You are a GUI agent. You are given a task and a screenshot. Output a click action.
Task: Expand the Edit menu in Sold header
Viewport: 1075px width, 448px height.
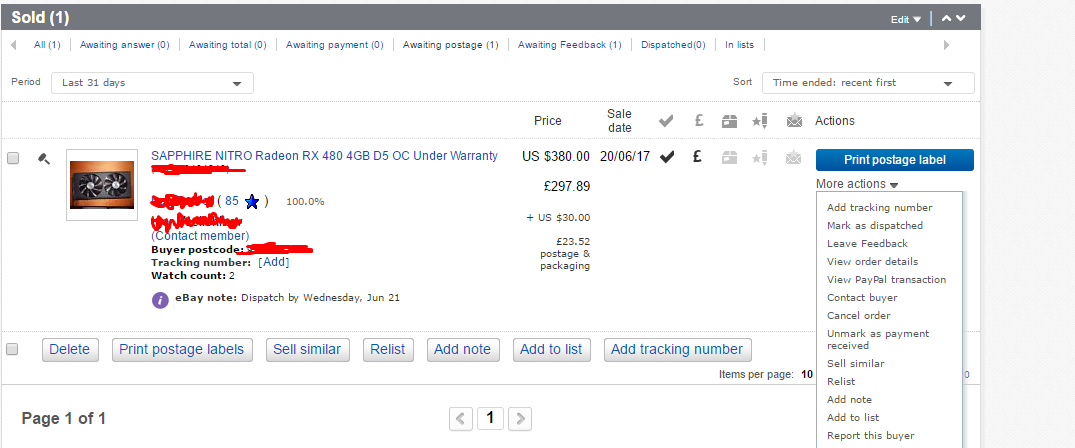coord(906,19)
